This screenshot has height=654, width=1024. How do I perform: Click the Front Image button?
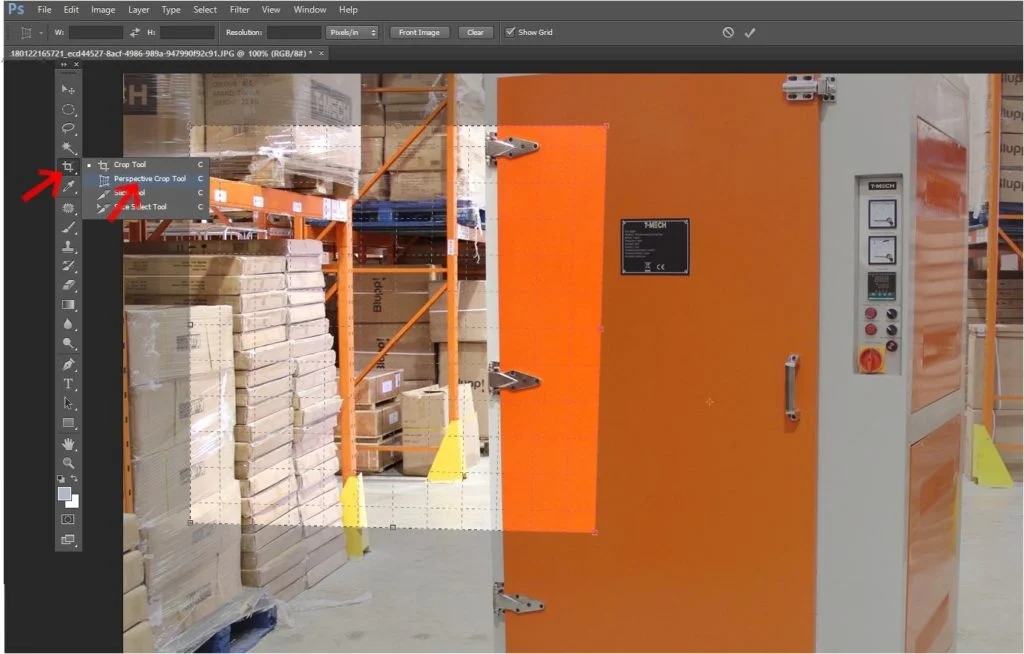coord(419,32)
